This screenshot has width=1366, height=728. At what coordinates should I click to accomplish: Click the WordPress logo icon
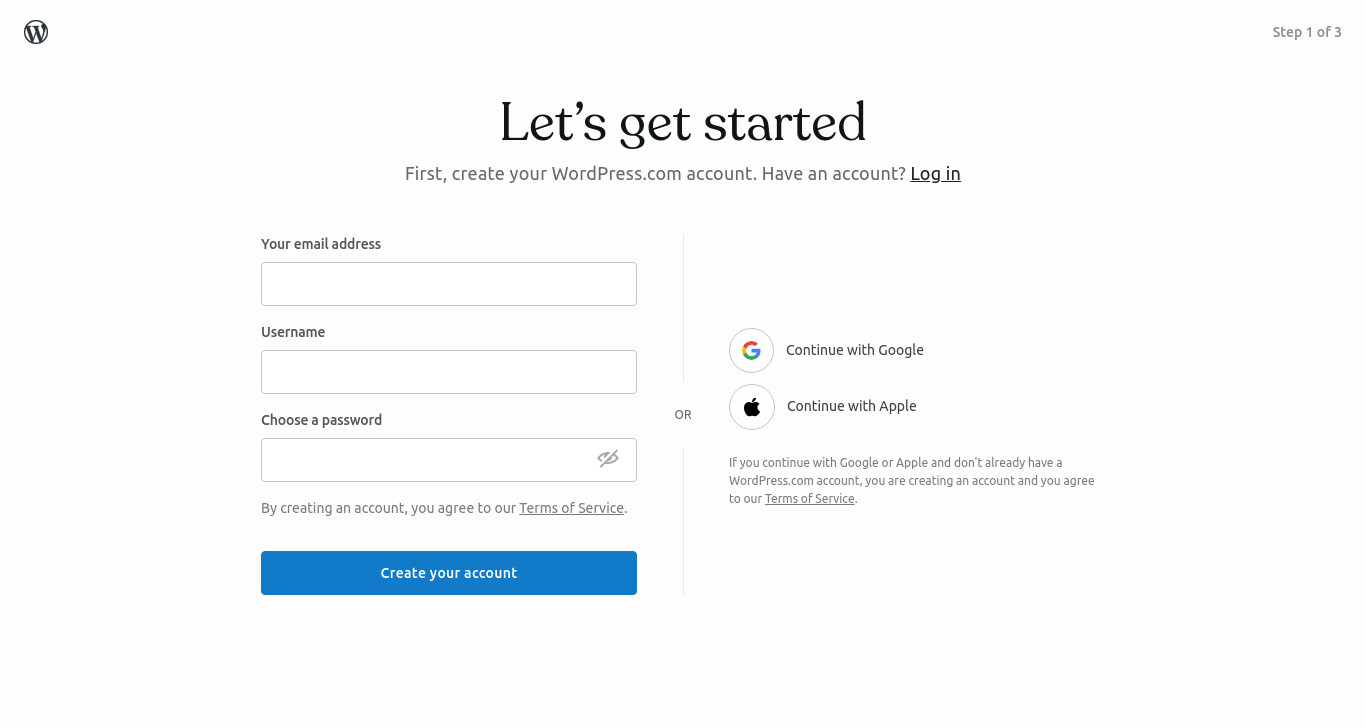(x=36, y=32)
